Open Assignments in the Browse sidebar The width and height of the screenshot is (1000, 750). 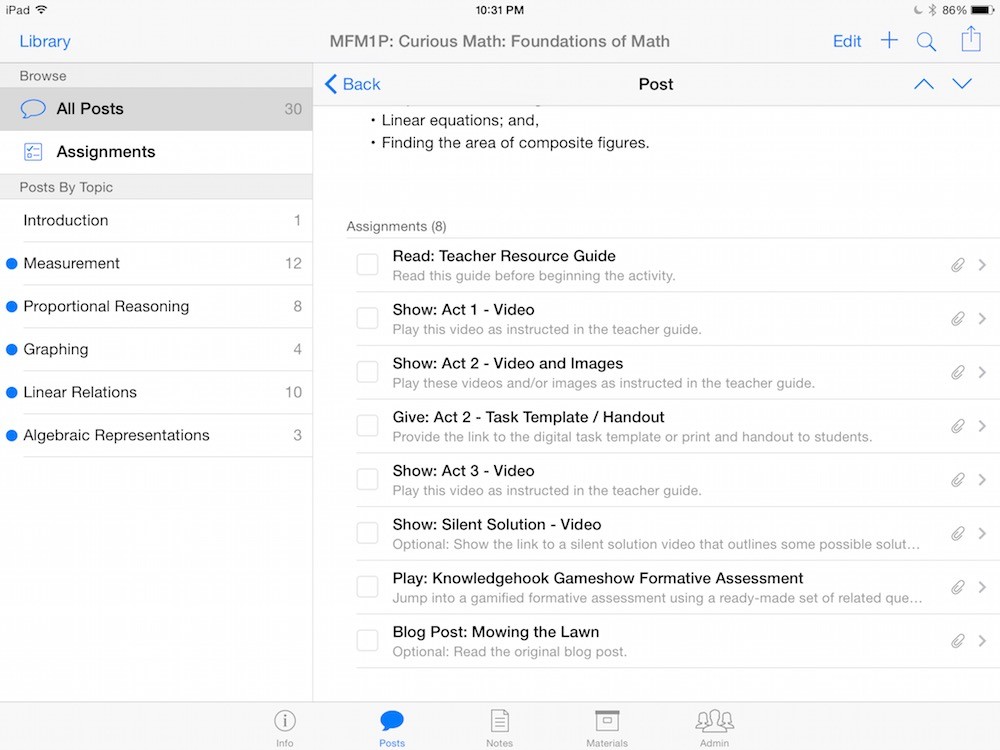[x=105, y=152]
